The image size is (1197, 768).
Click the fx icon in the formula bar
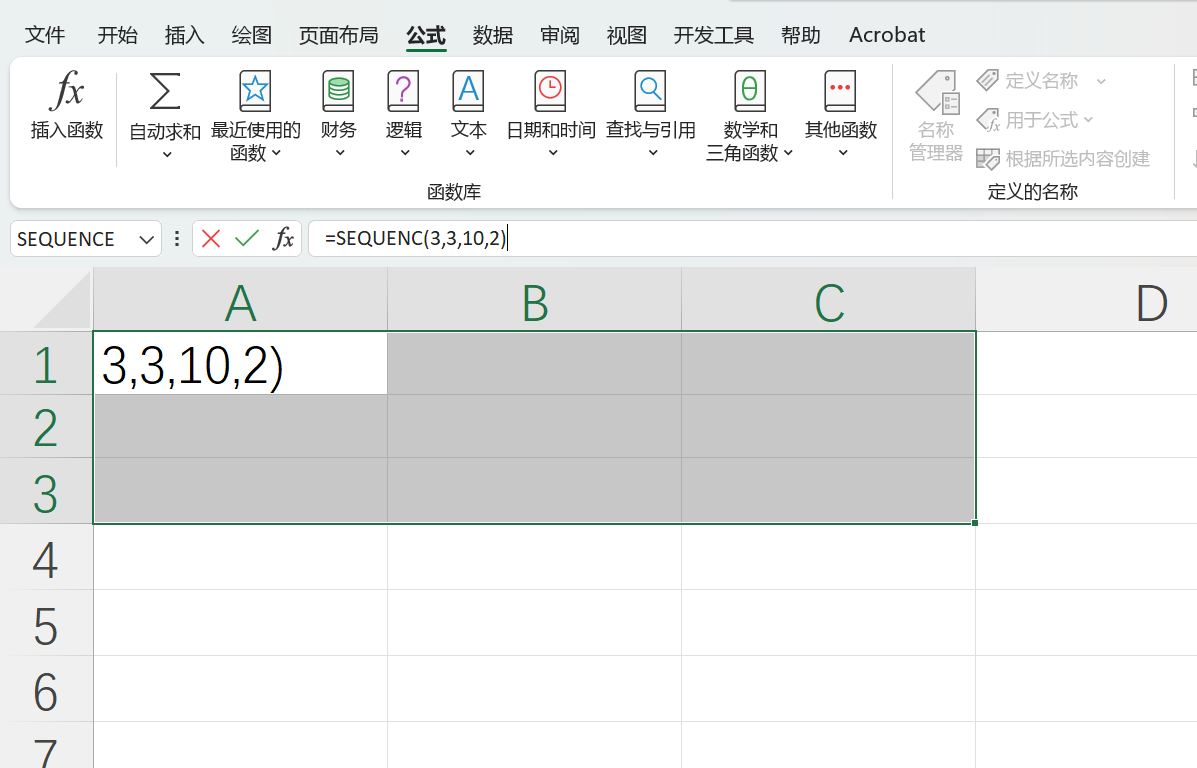tap(283, 239)
